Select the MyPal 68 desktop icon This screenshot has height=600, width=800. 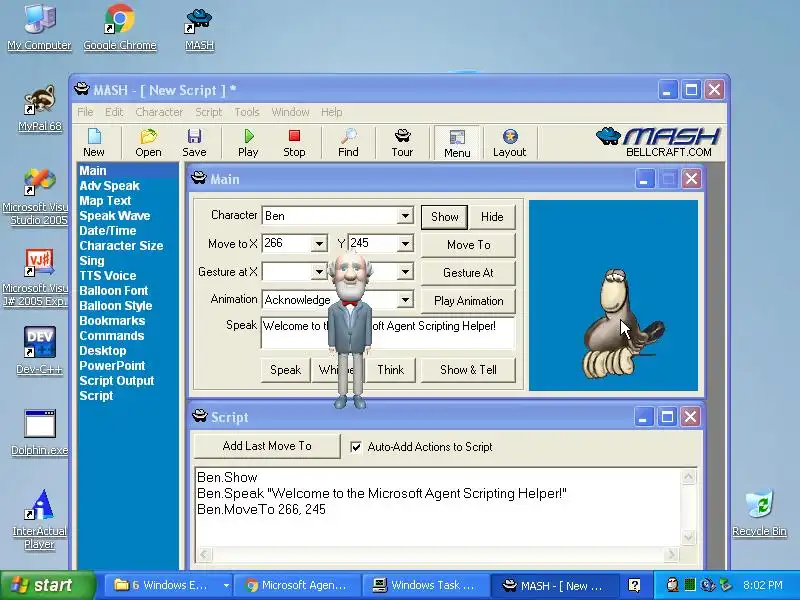[x=40, y=108]
